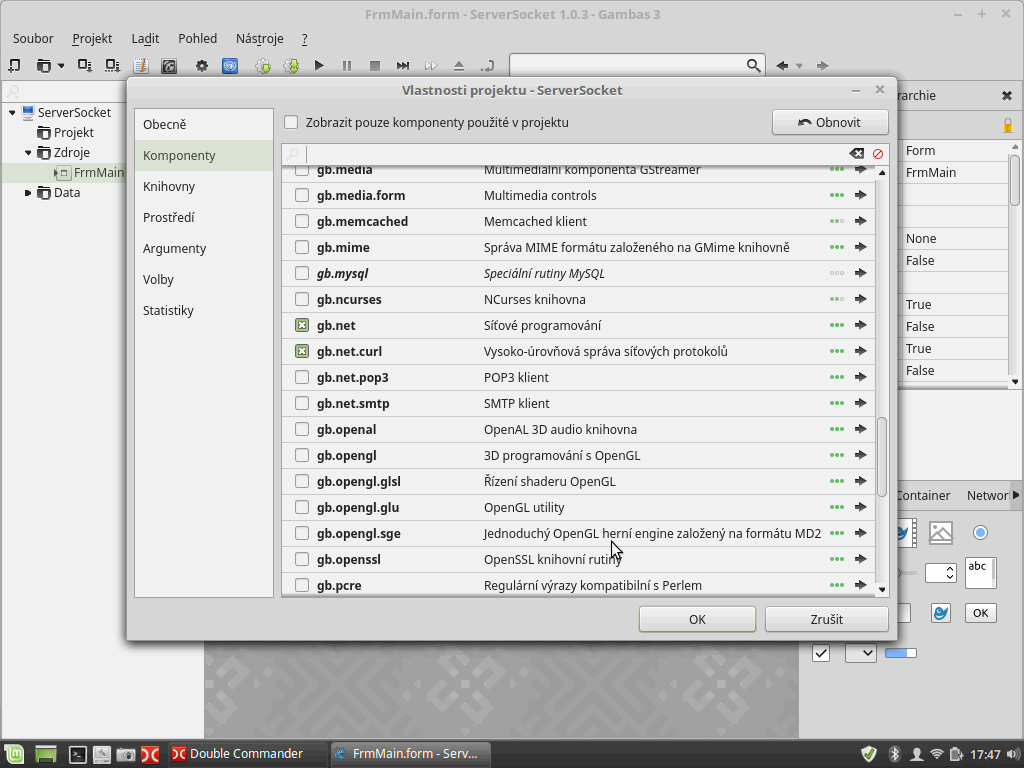
Task: Collapse the ServerSocket project tree node
Action: (x=12, y=113)
